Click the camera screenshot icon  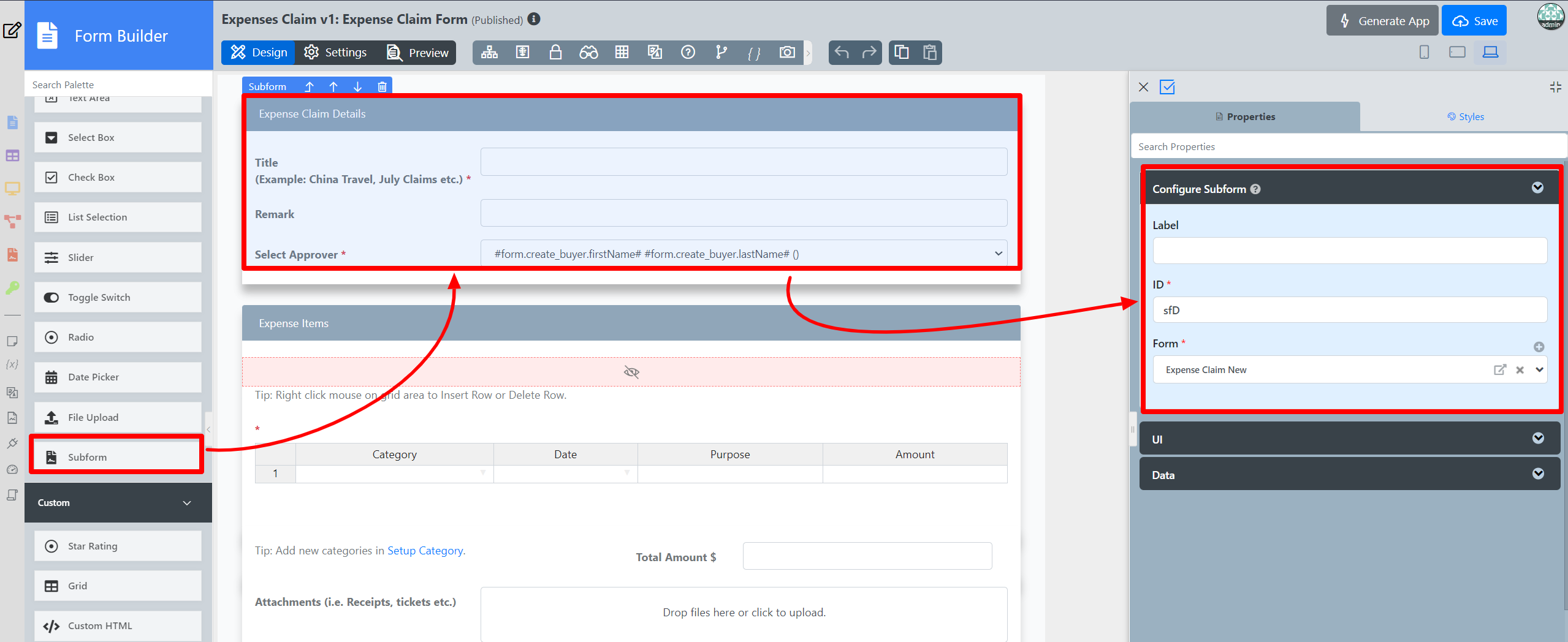[787, 53]
